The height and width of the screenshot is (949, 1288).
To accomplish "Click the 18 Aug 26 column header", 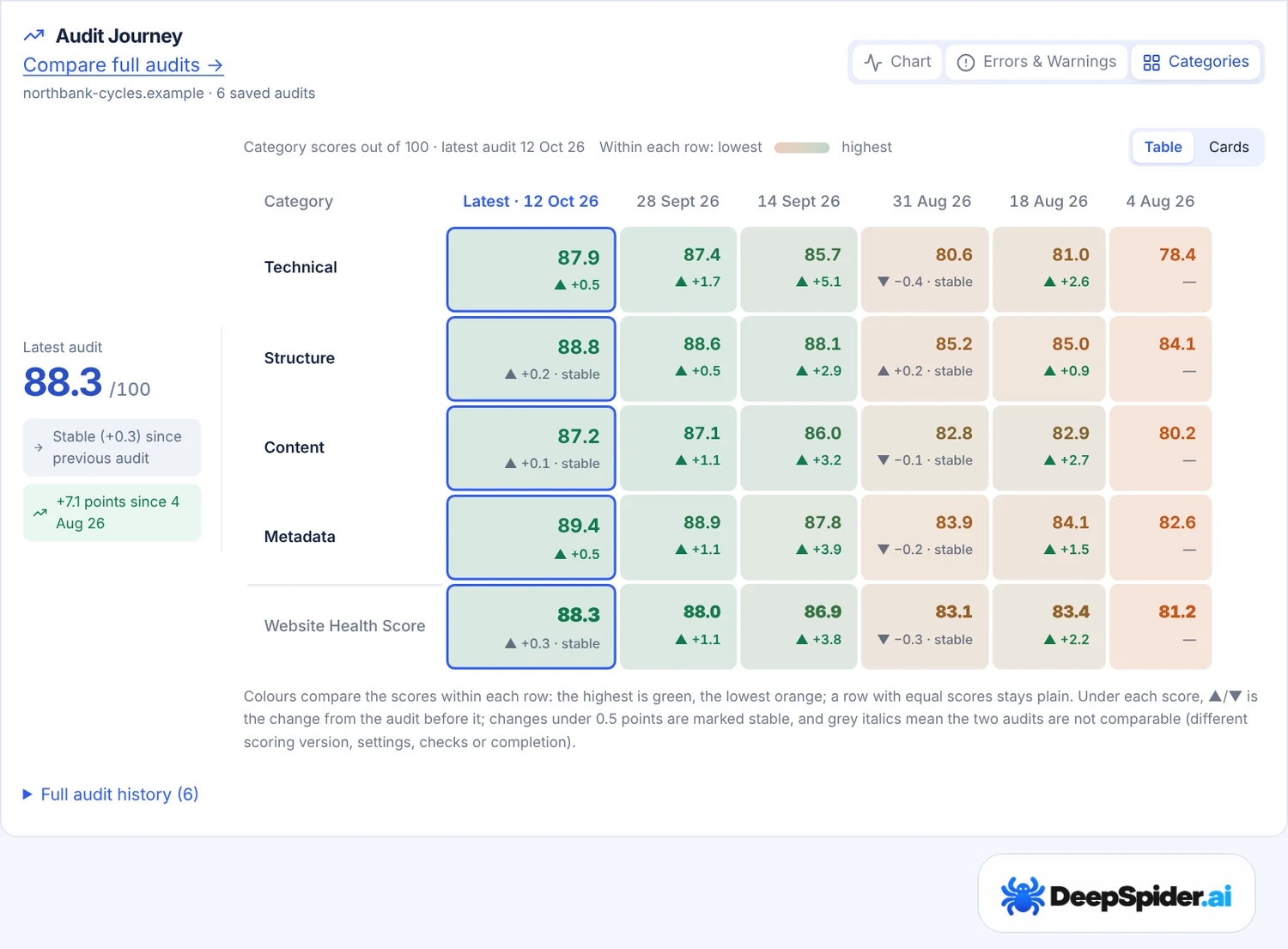I will point(1048,201).
